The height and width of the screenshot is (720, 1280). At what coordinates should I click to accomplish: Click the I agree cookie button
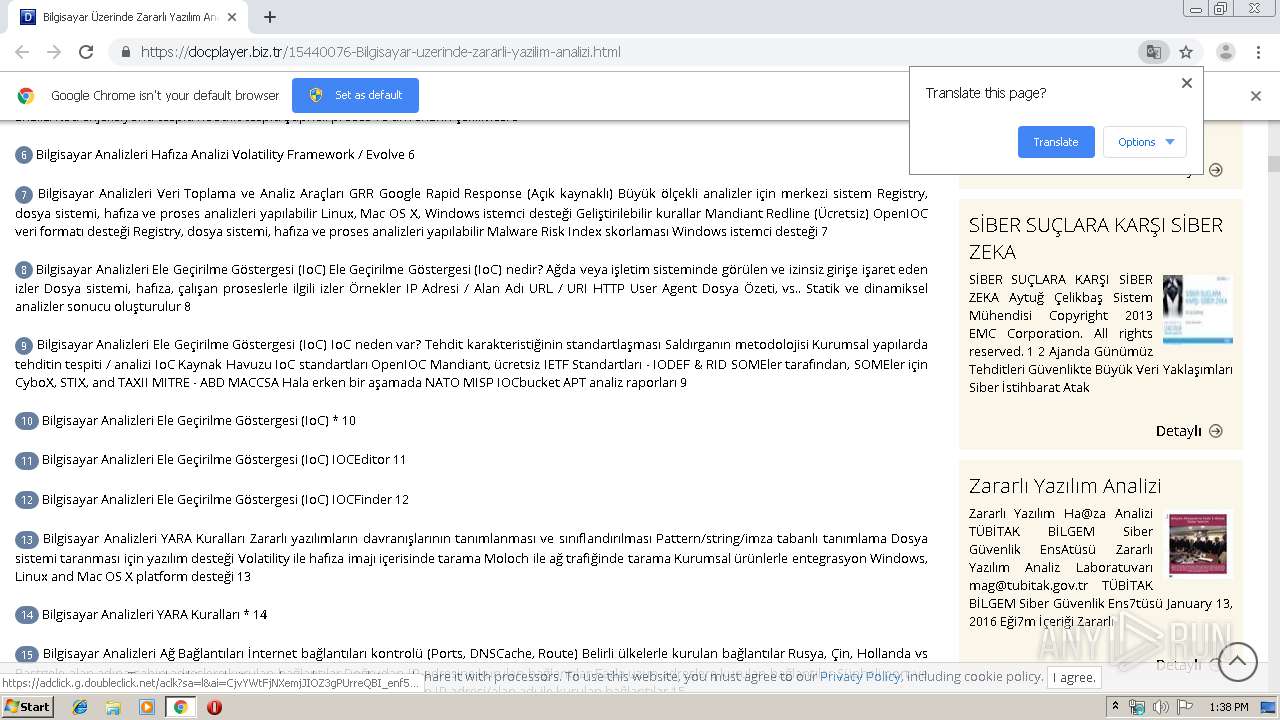(x=1074, y=677)
